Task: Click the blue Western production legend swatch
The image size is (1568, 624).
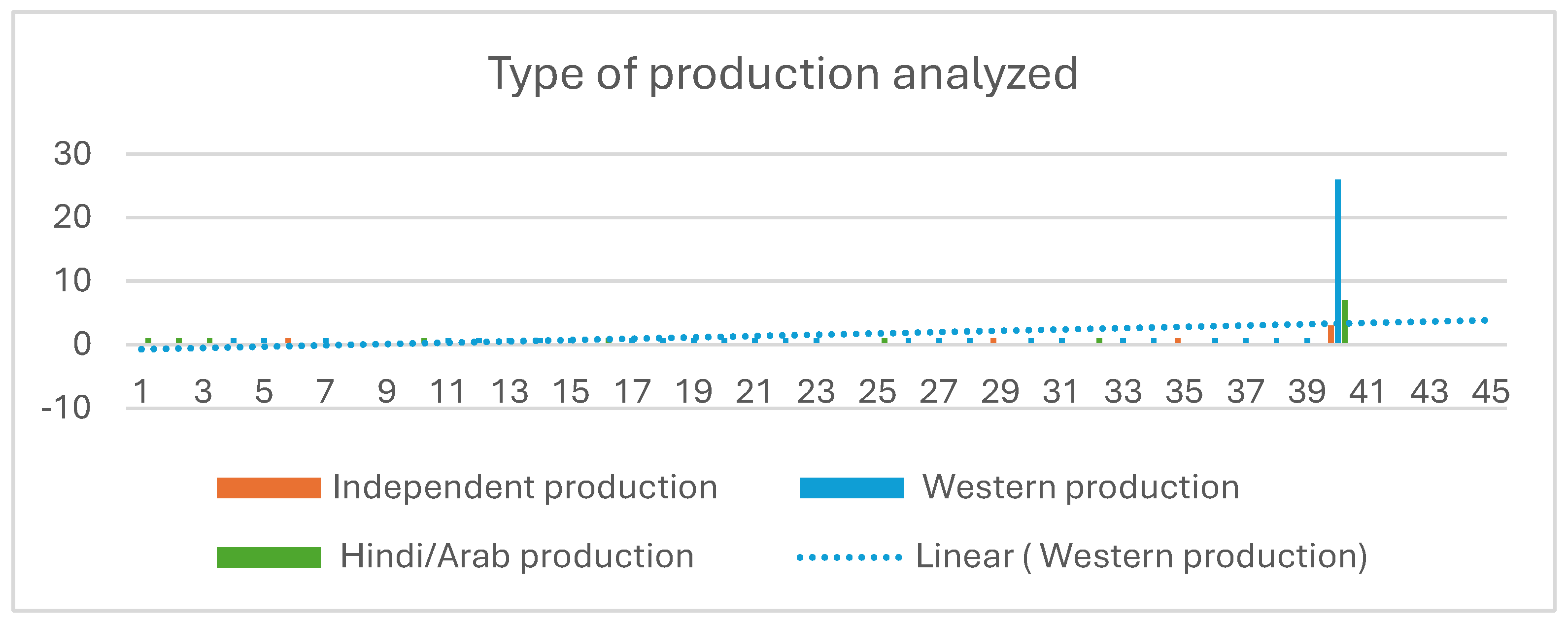Action: pyautogui.click(x=851, y=487)
